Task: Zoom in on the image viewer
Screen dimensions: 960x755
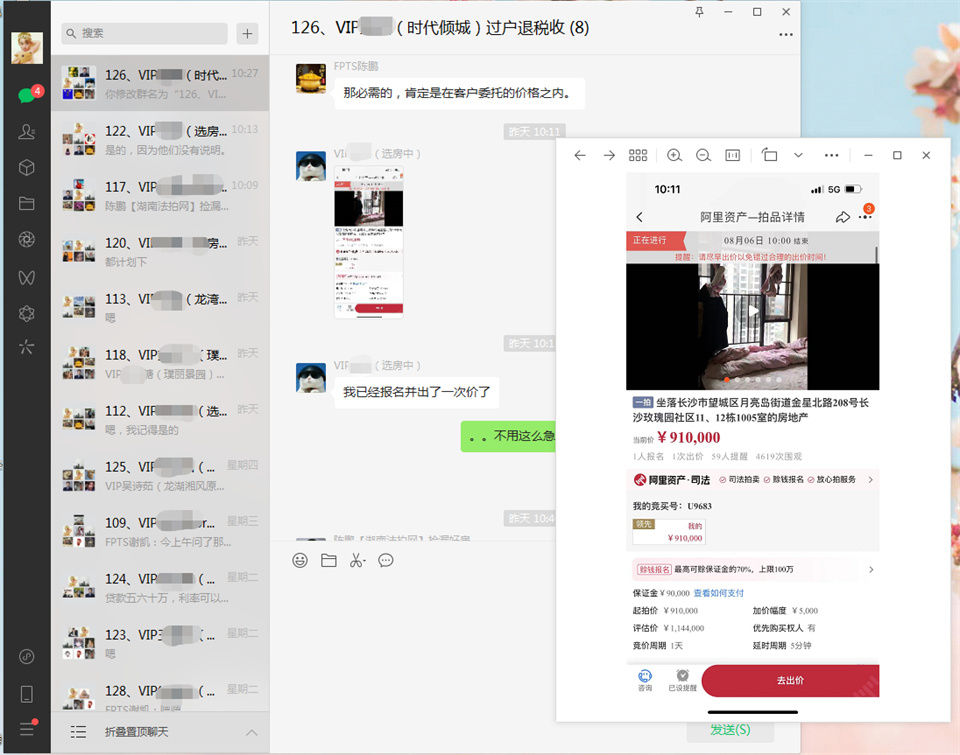Action: [674, 155]
